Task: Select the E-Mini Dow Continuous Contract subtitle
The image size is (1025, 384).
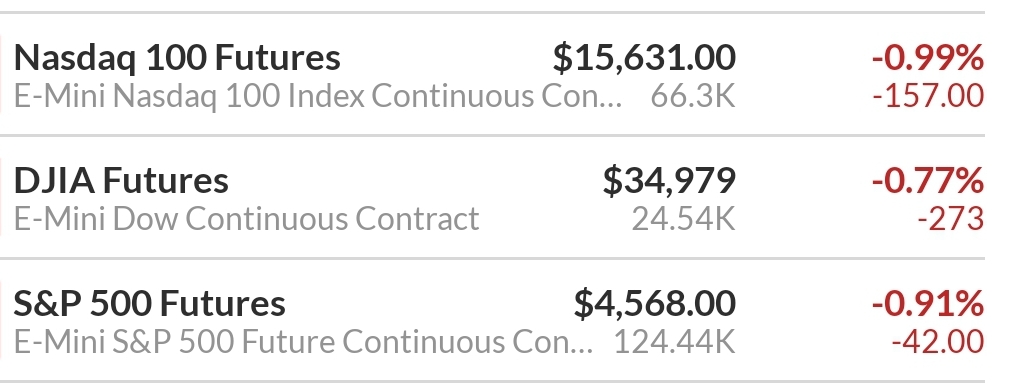Action: [246, 219]
